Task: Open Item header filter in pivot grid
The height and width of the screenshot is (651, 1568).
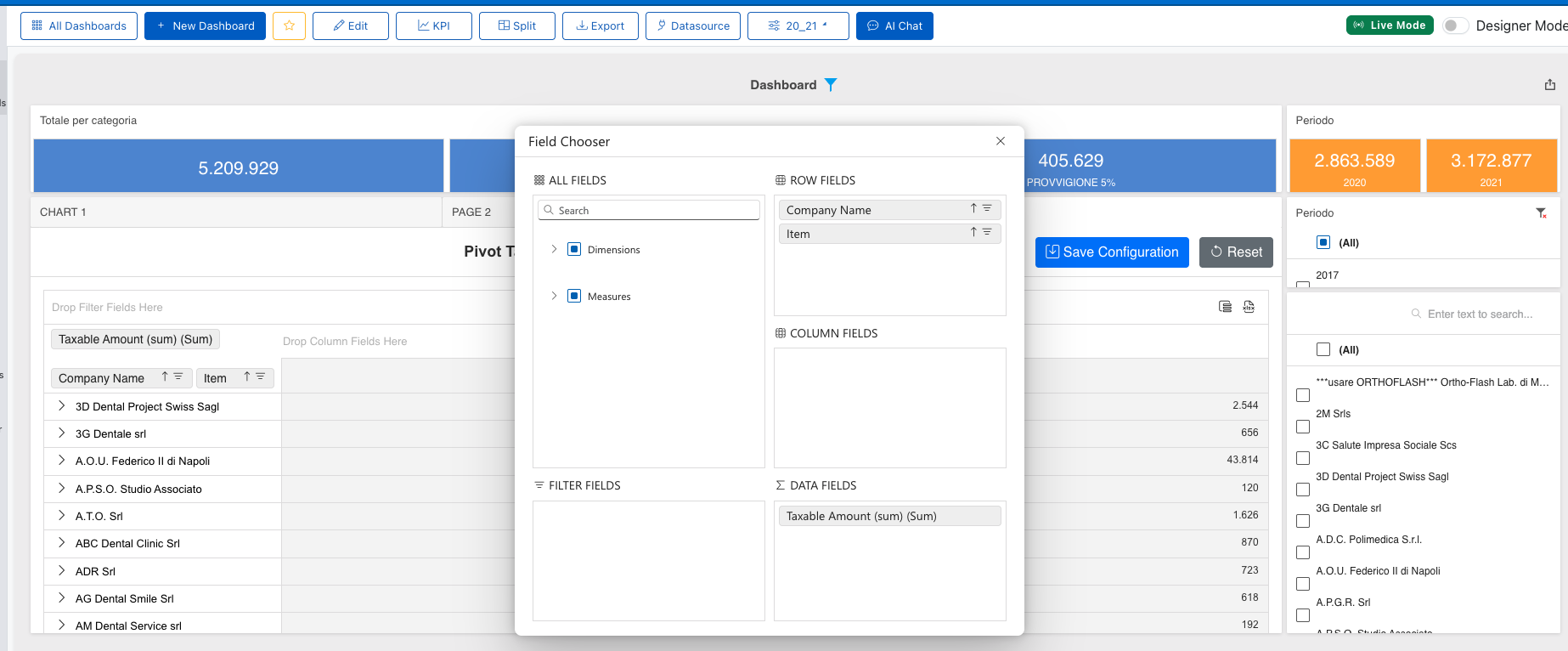Action: coord(261,376)
